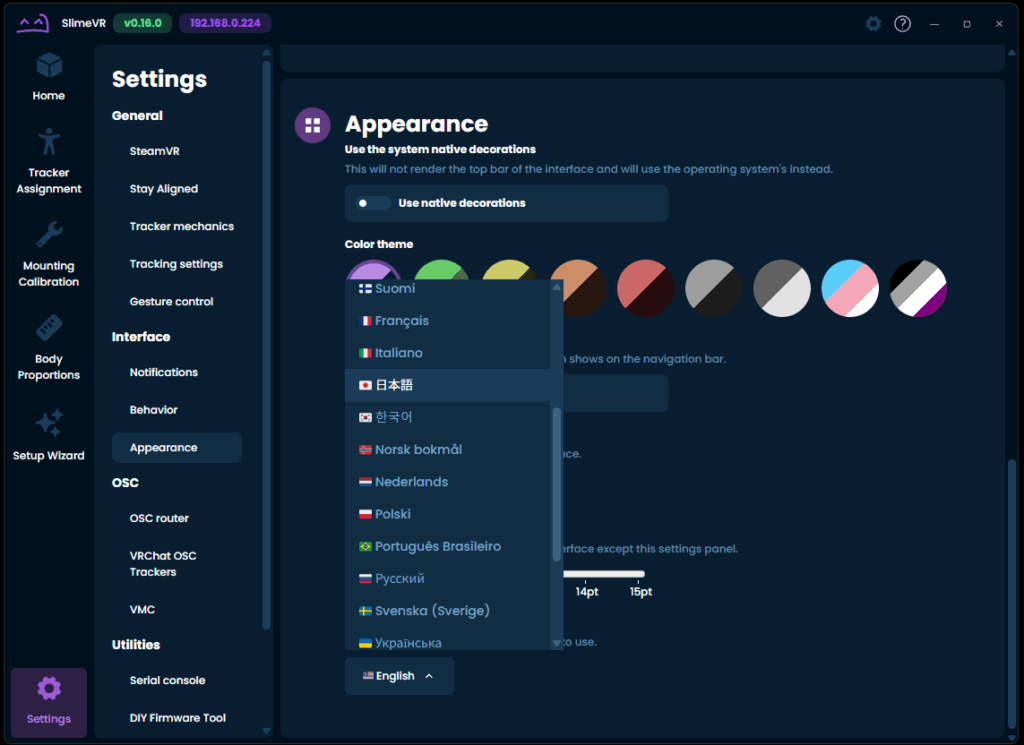Select Appearance in settings sidebar
1024x745 pixels.
point(176,447)
